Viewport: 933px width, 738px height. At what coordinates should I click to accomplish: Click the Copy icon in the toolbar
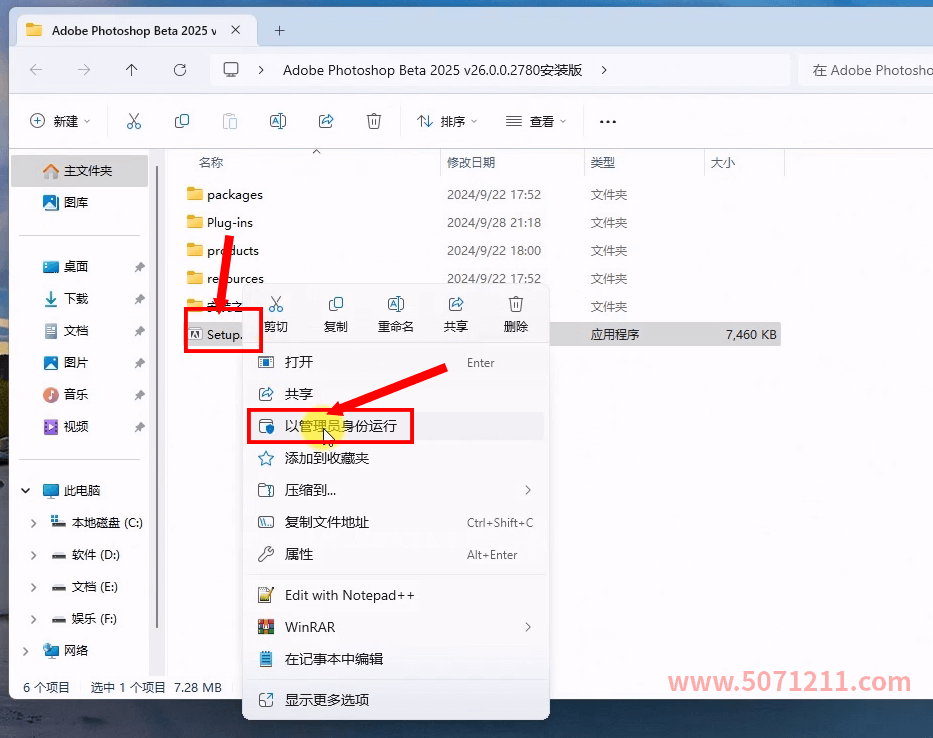pos(181,120)
